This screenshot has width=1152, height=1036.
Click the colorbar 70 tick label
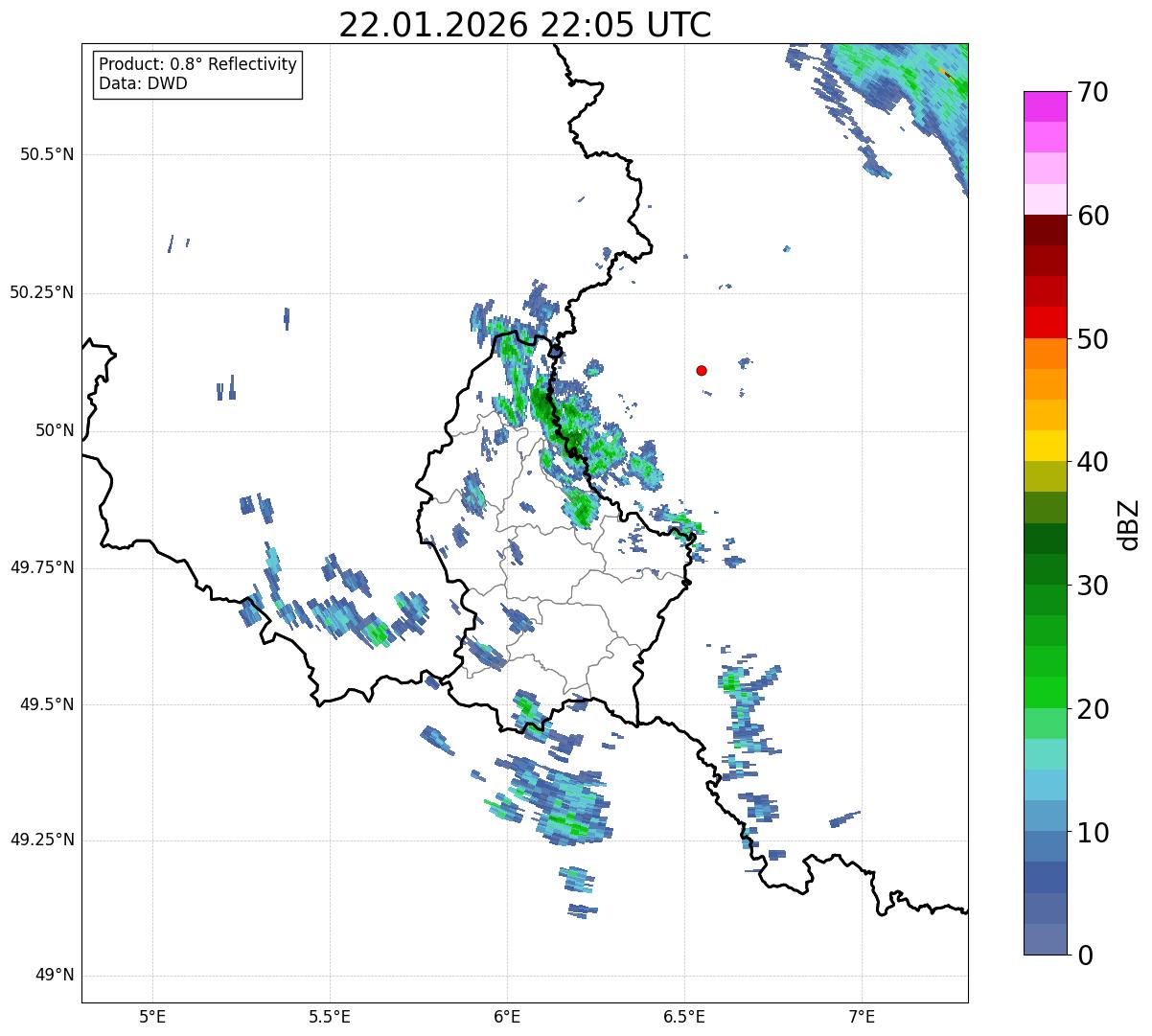pyautogui.click(x=1093, y=92)
